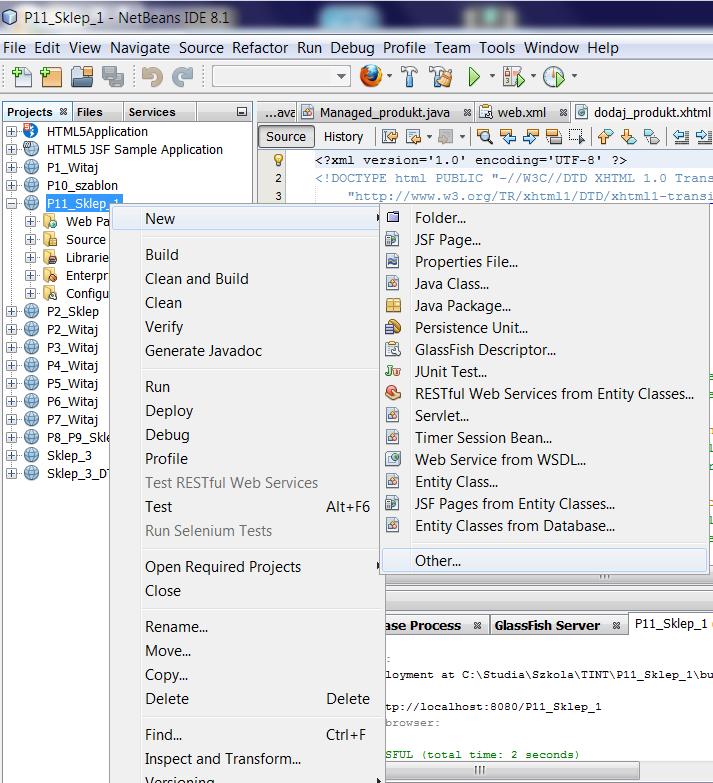Click the green Run Project icon
Screen dimensions: 713x783
[474, 76]
